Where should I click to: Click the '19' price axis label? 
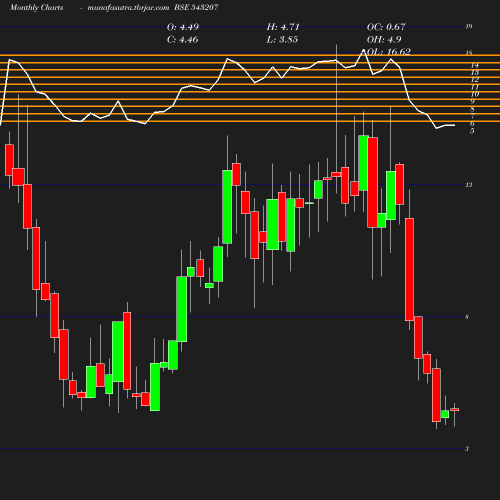(469, 27)
